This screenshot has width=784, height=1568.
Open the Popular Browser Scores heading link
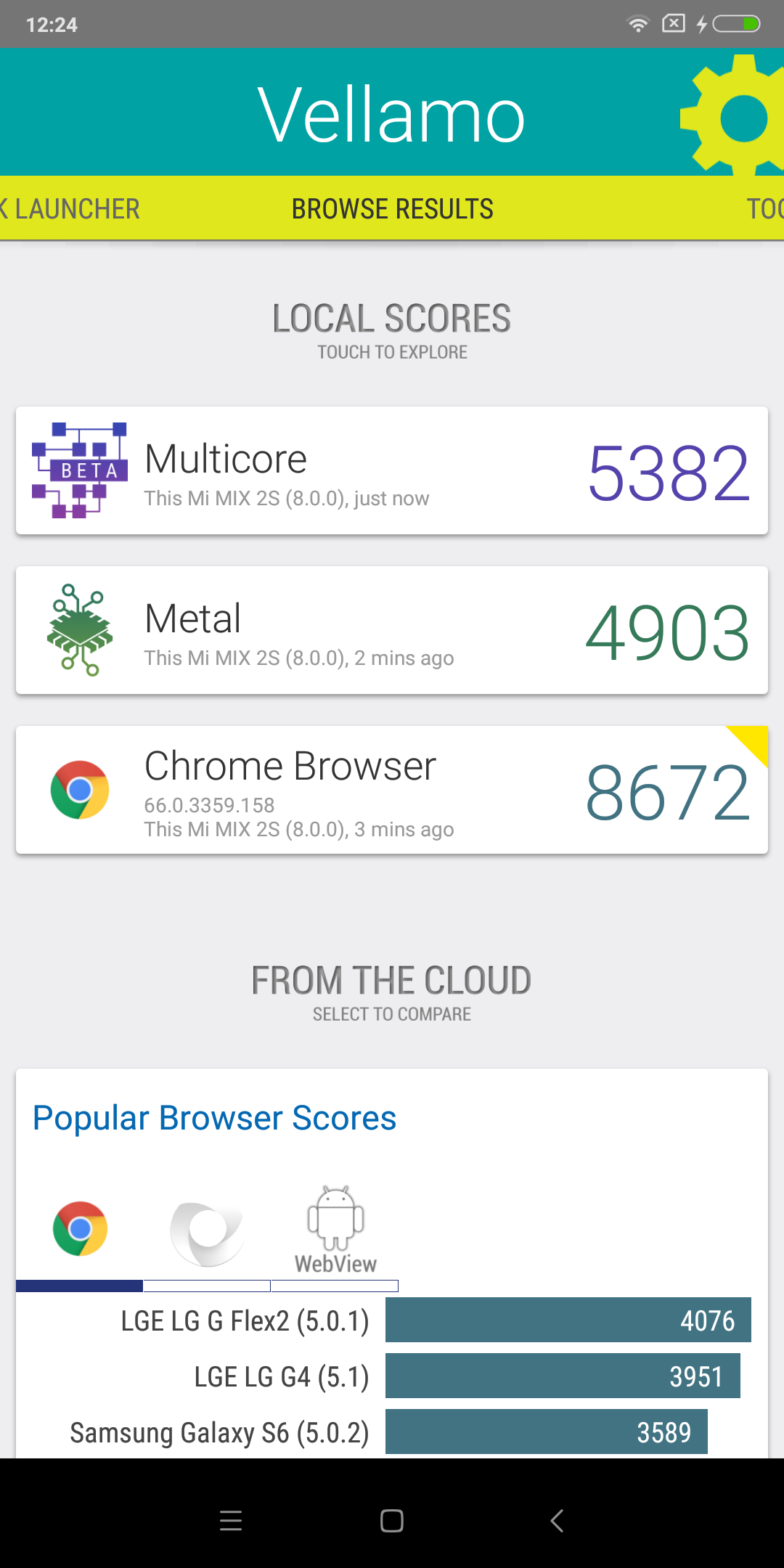pyautogui.click(x=215, y=1118)
